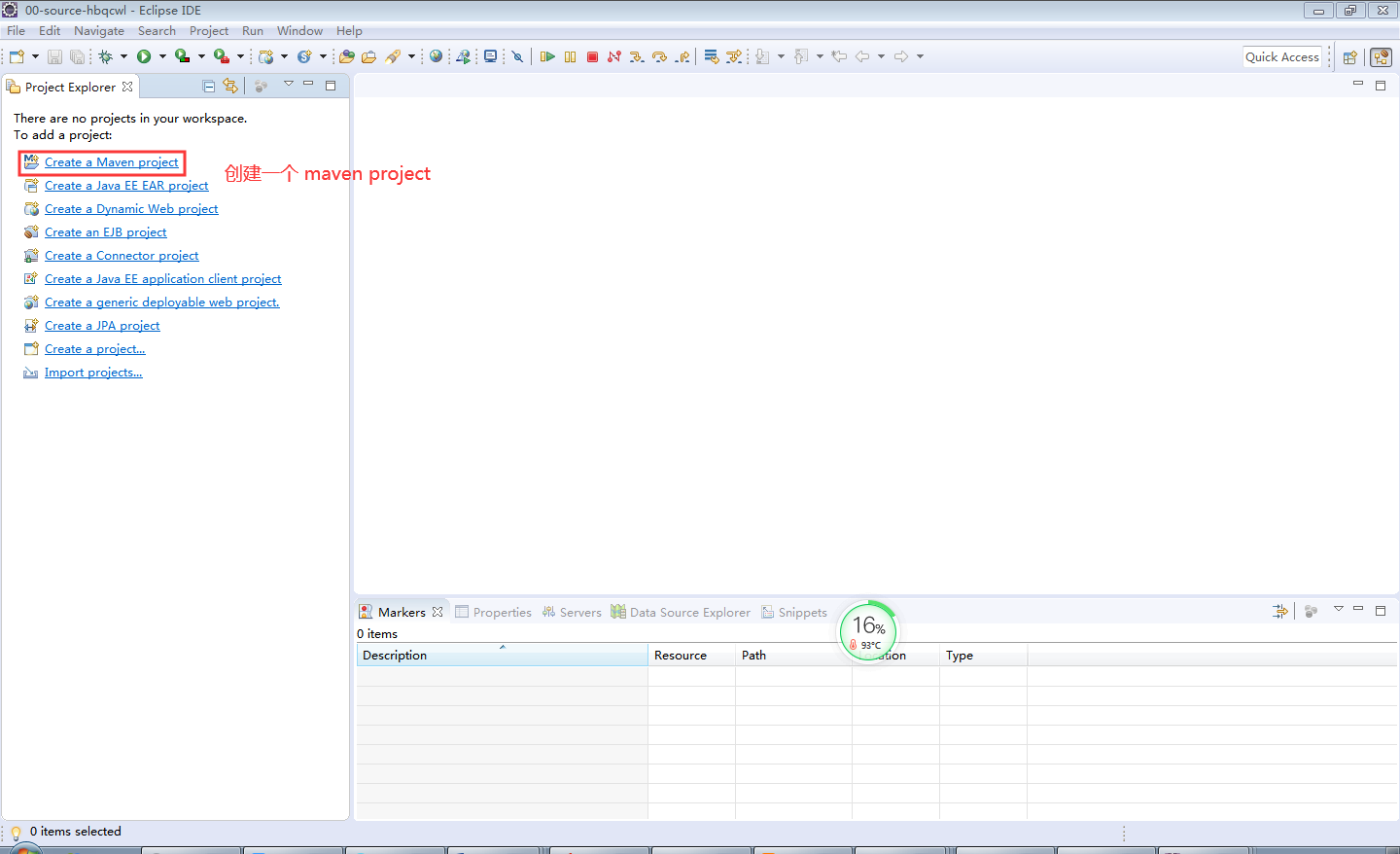Maximize the Project Explorer view
This screenshot has width=1400, height=854.
331,86
